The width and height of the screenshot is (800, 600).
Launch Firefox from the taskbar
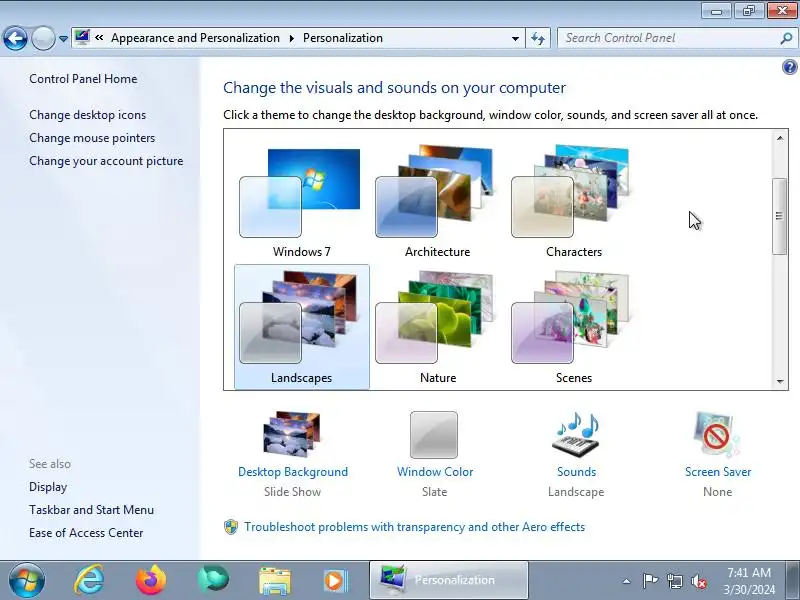[151, 580]
